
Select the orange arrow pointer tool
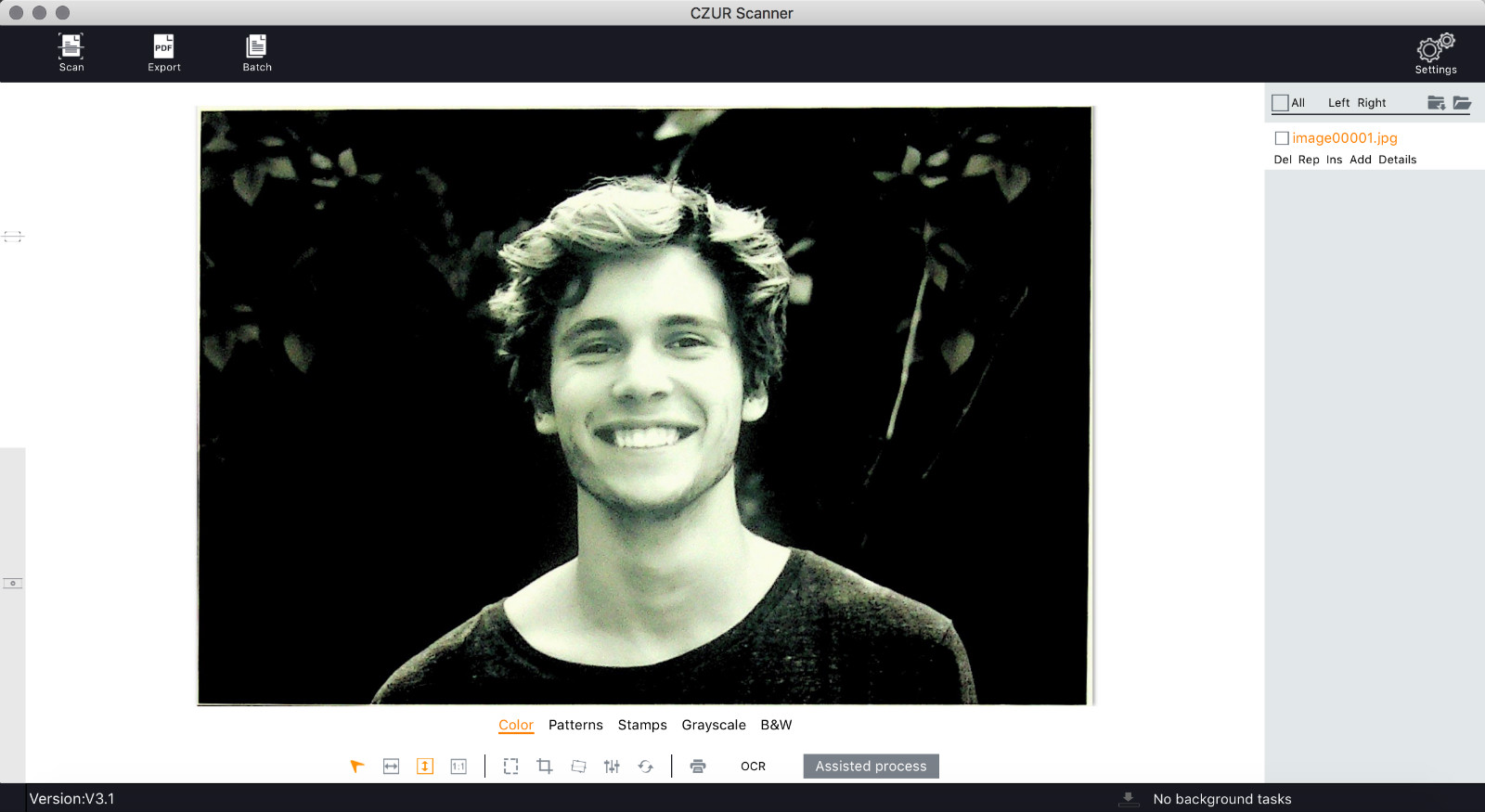click(x=357, y=766)
